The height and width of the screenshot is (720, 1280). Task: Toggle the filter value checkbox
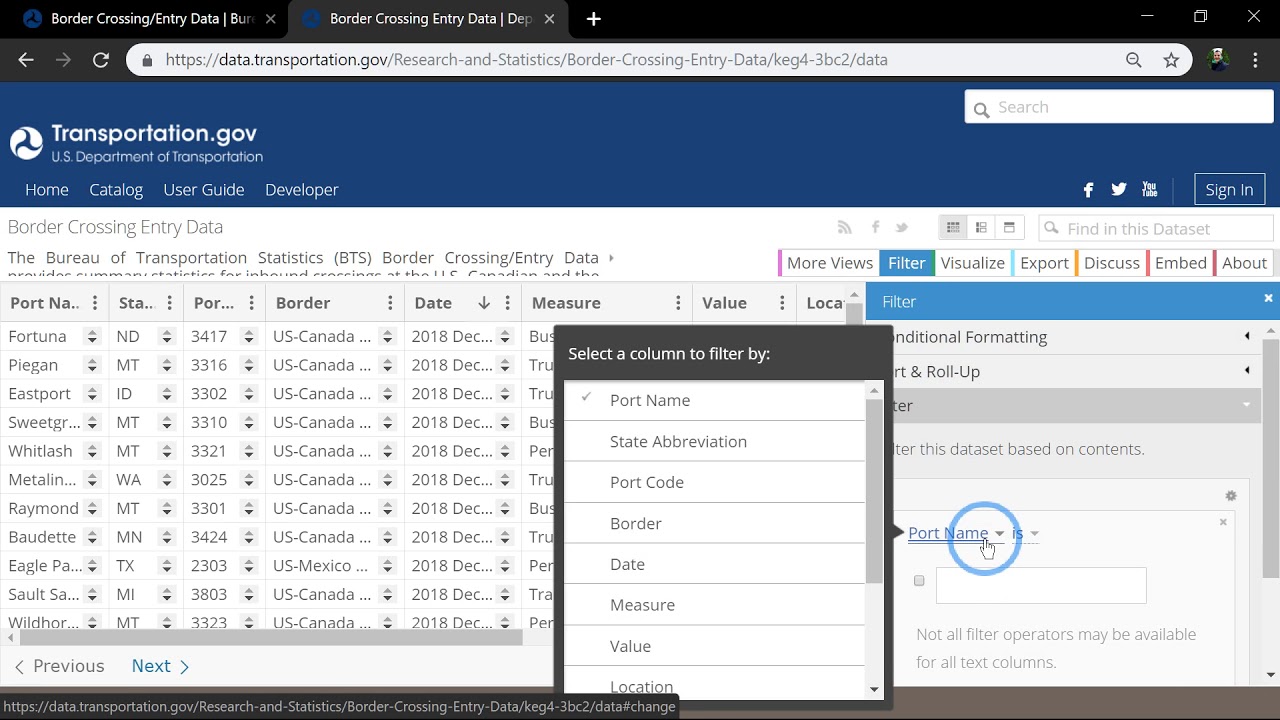919,580
